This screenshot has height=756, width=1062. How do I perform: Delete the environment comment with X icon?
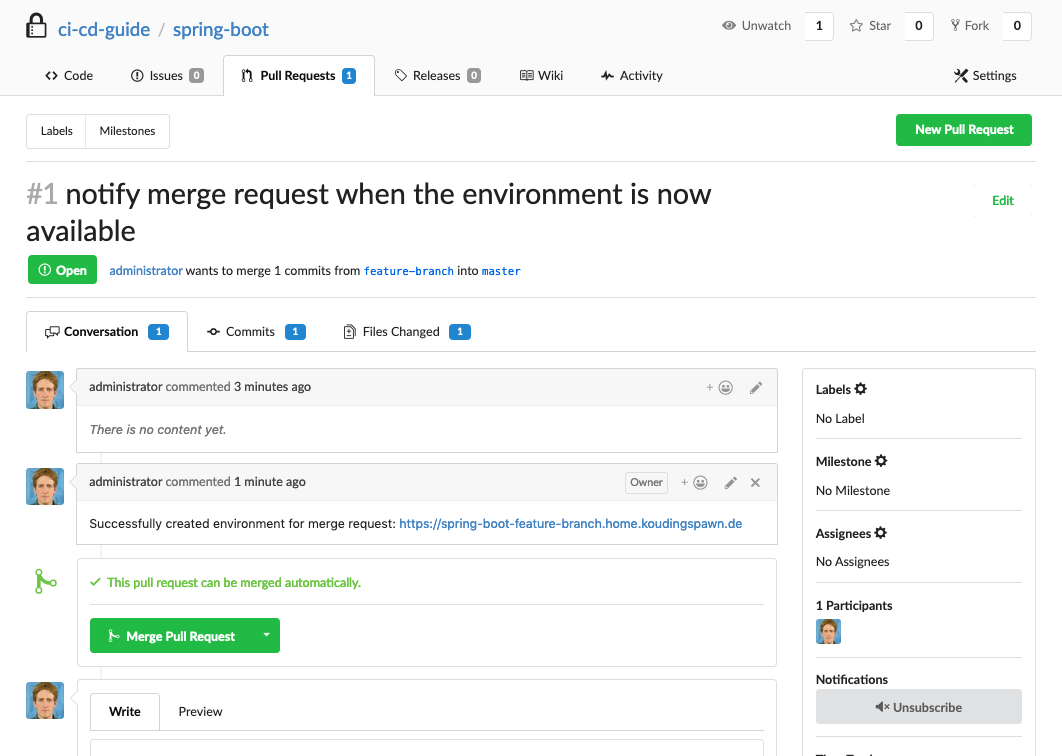pos(756,482)
